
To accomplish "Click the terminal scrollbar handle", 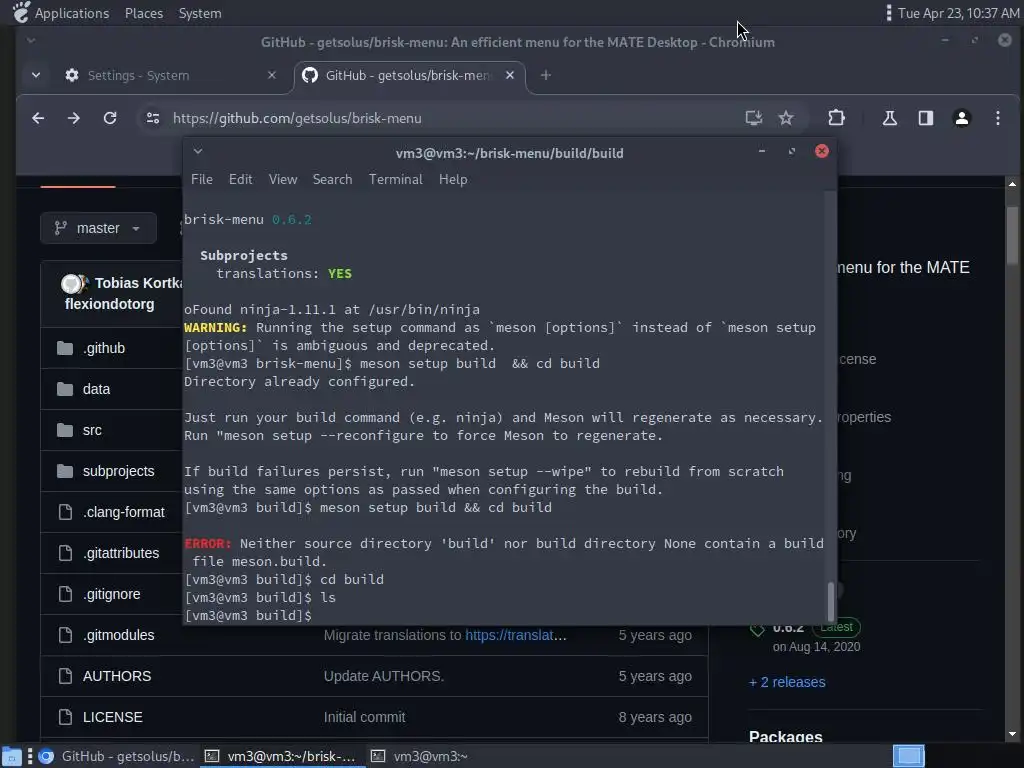I will 831,601.
